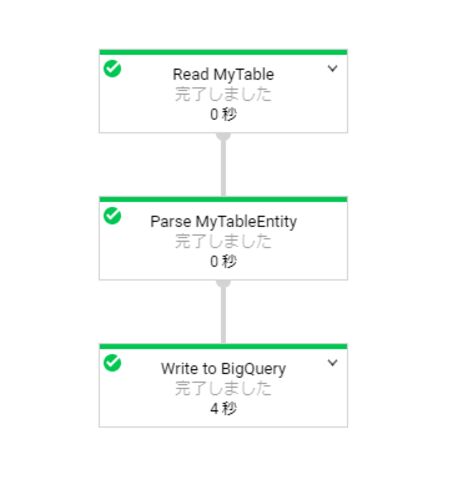Click 完了しました status under Write to BigQuery
473x500 pixels.
coord(223,388)
